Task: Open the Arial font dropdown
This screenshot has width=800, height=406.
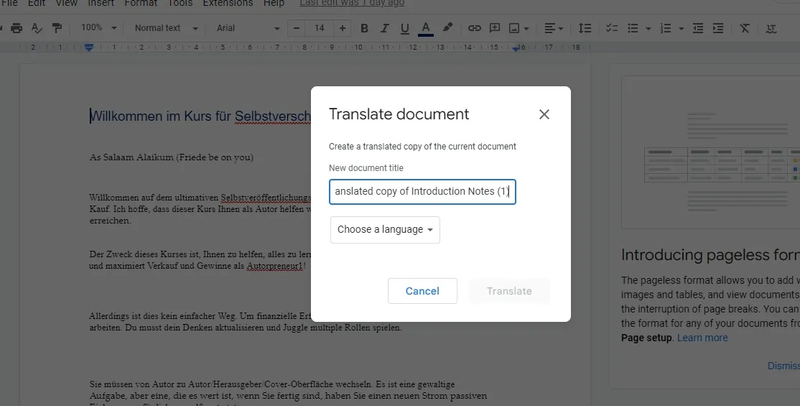Action: 248,28
